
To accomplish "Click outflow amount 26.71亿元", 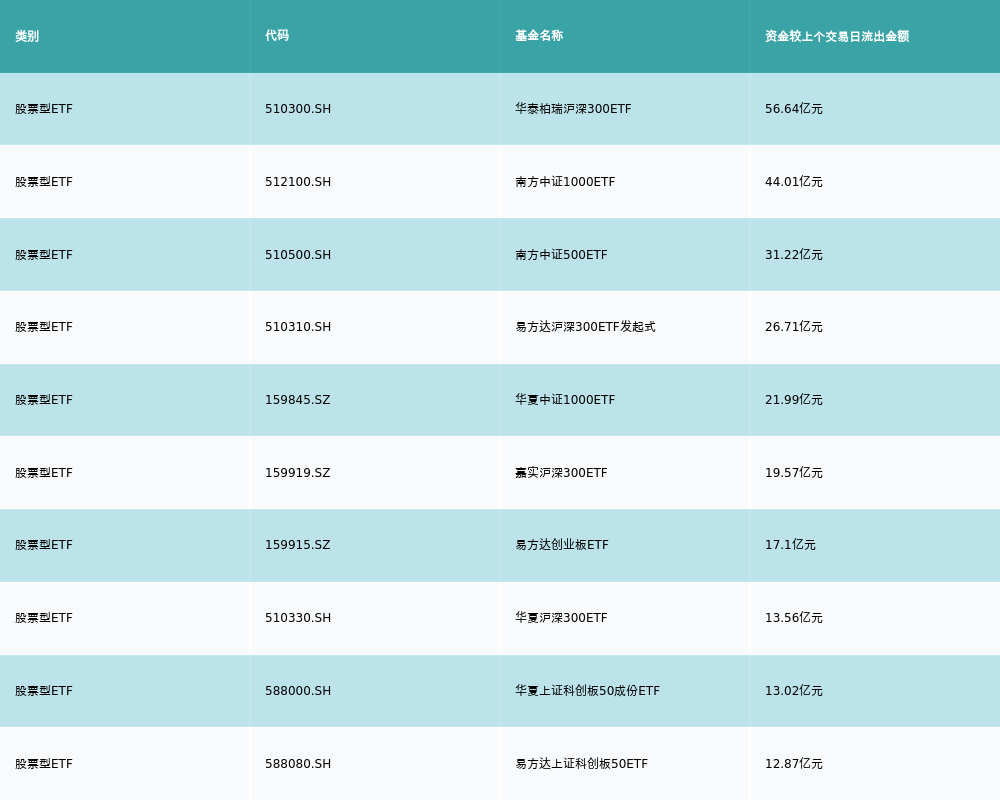I will click(x=793, y=327).
